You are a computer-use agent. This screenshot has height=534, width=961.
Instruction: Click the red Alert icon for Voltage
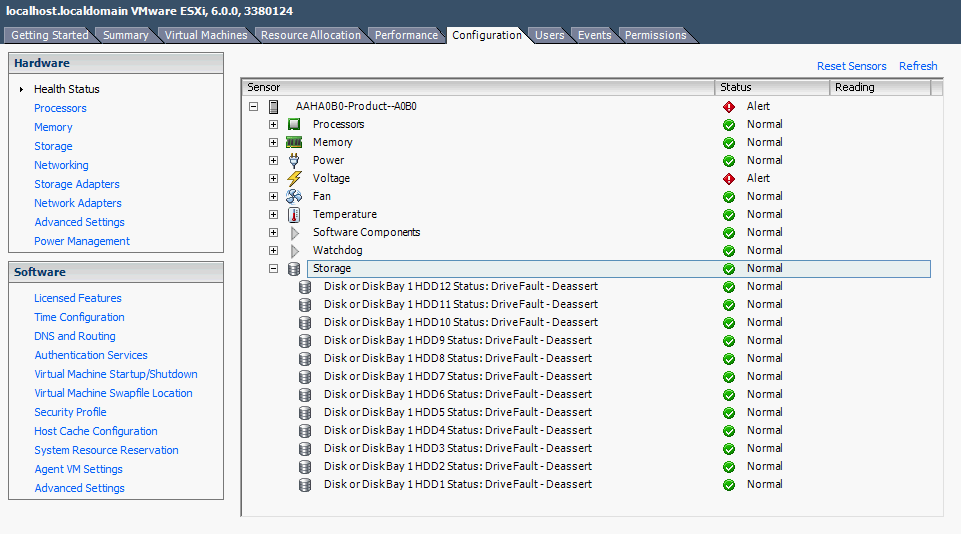click(729, 178)
